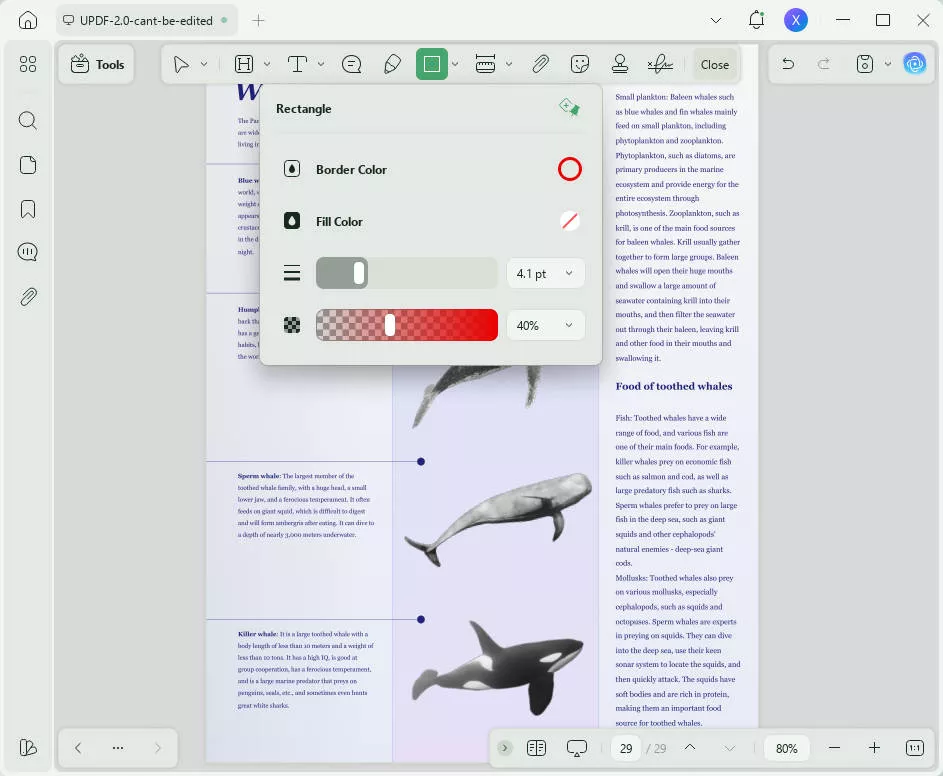The height and width of the screenshot is (776, 943).
Task: Open the 80% zoom level dropdown
Action: click(787, 748)
